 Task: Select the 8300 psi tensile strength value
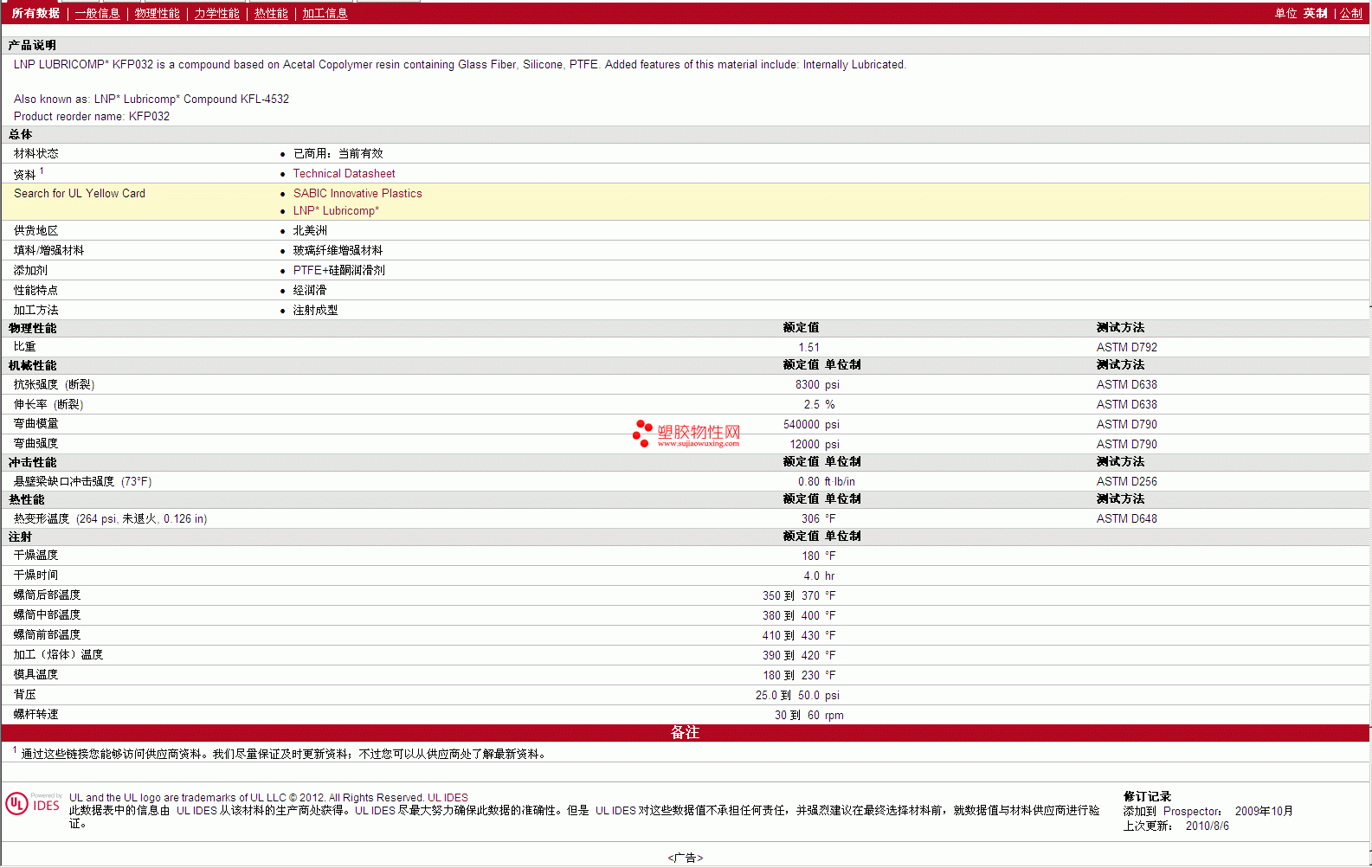[817, 385]
